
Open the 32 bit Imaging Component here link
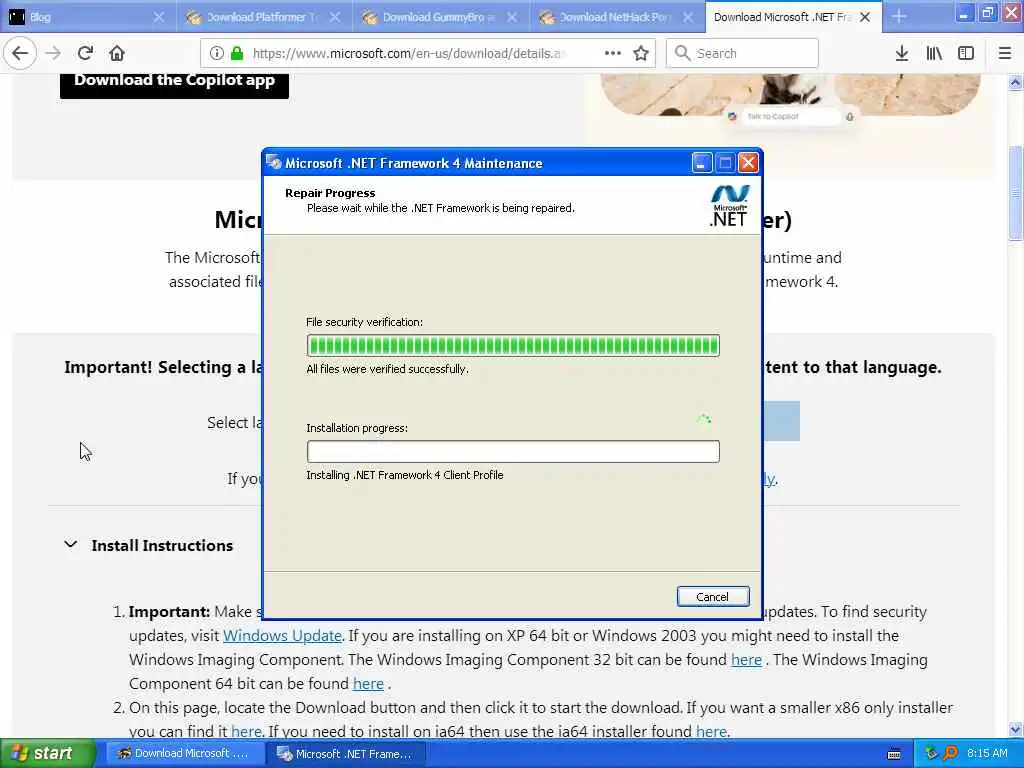746,660
